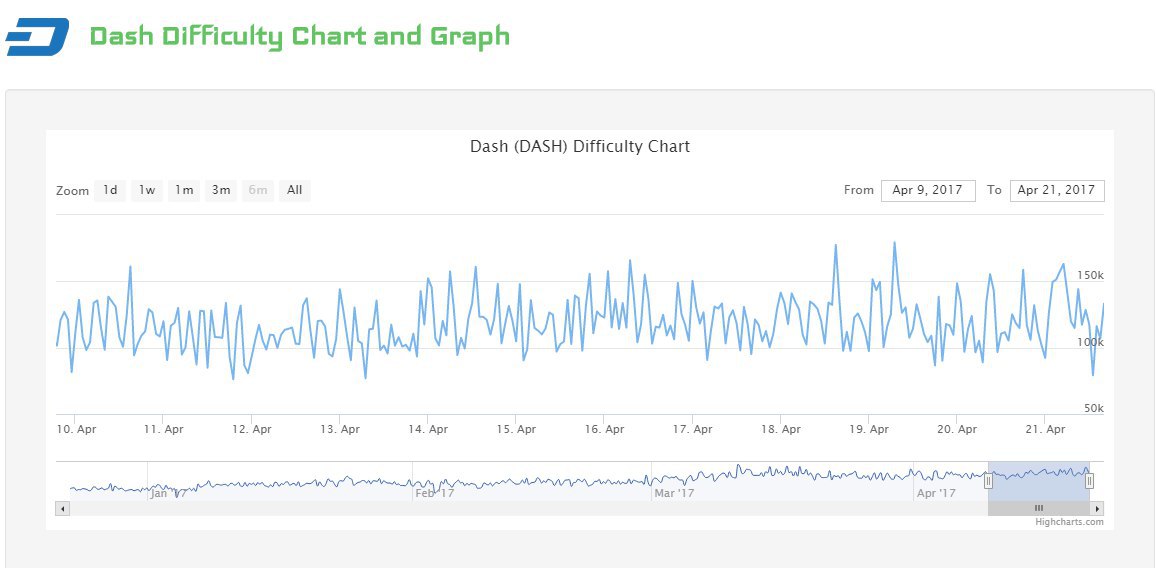Open the Highcharts.com credit link

(1069, 522)
